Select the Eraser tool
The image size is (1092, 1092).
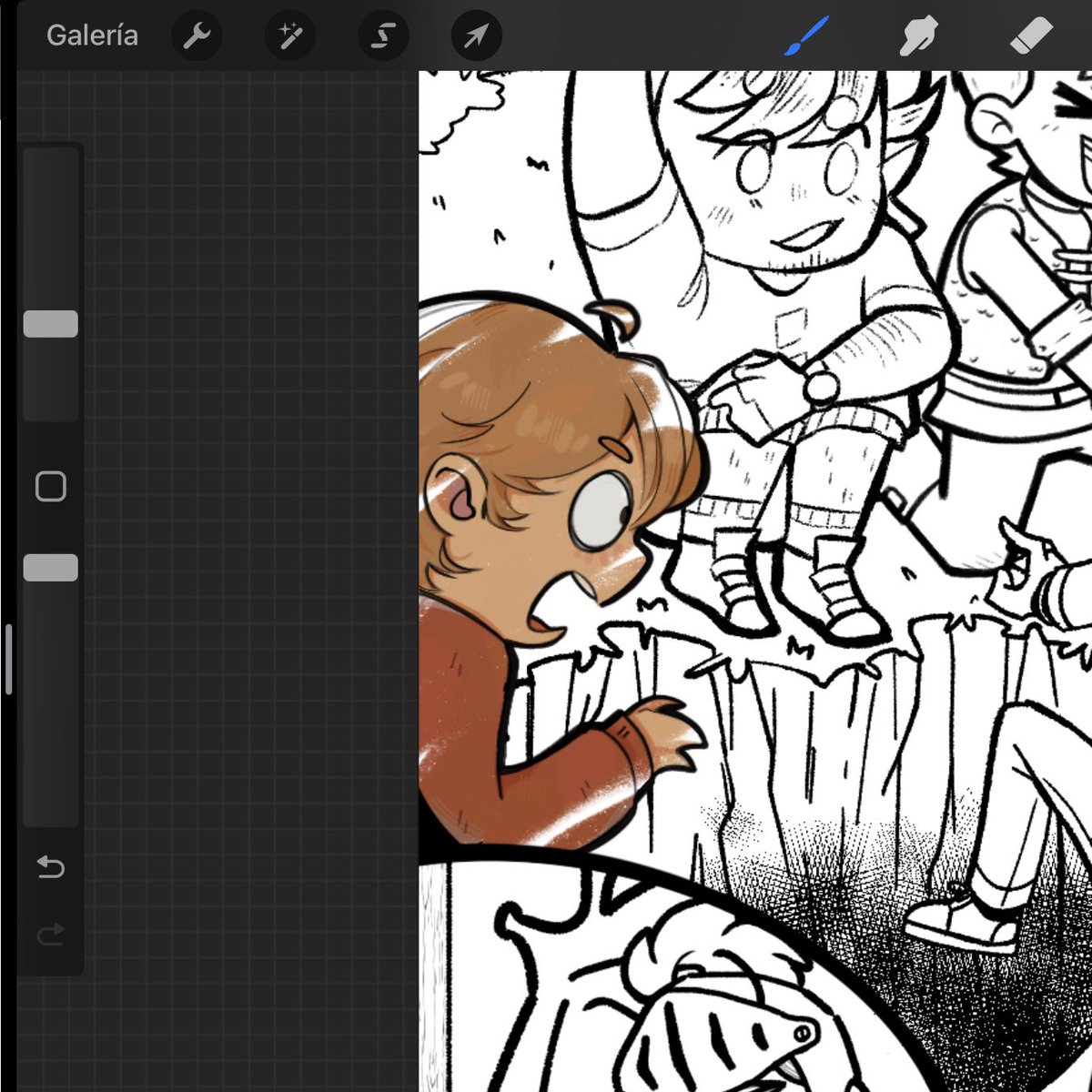click(1031, 36)
